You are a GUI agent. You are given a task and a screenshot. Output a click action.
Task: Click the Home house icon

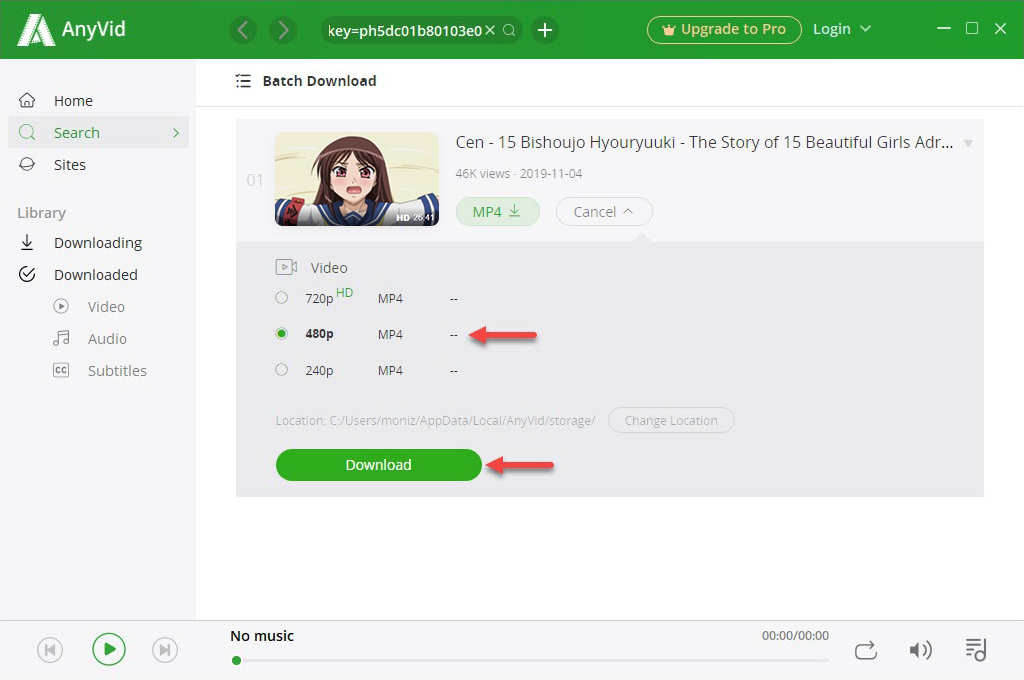click(27, 100)
